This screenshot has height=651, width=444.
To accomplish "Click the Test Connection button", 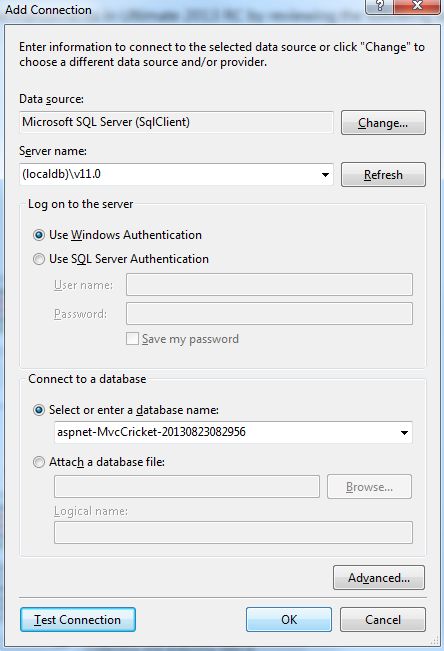I will pyautogui.click(x=78, y=620).
